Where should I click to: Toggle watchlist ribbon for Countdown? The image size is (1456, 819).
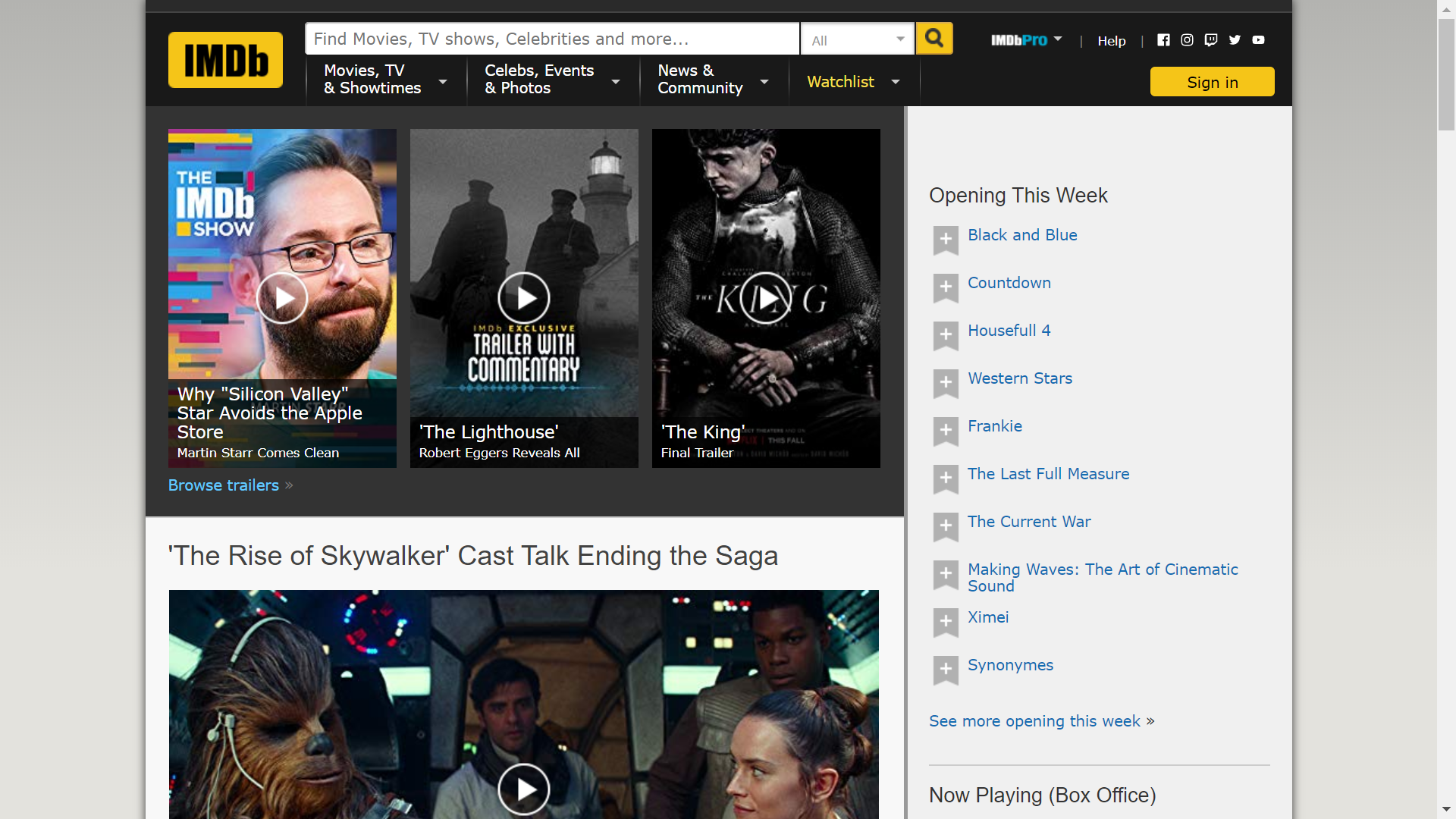tap(946, 287)
